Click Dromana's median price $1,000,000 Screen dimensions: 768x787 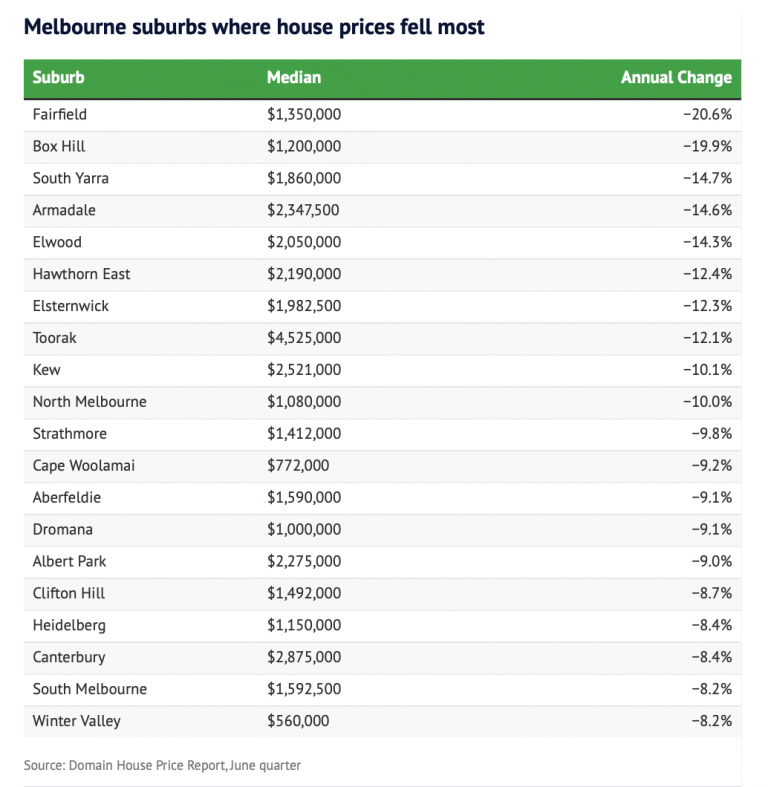tap(304, 530)
